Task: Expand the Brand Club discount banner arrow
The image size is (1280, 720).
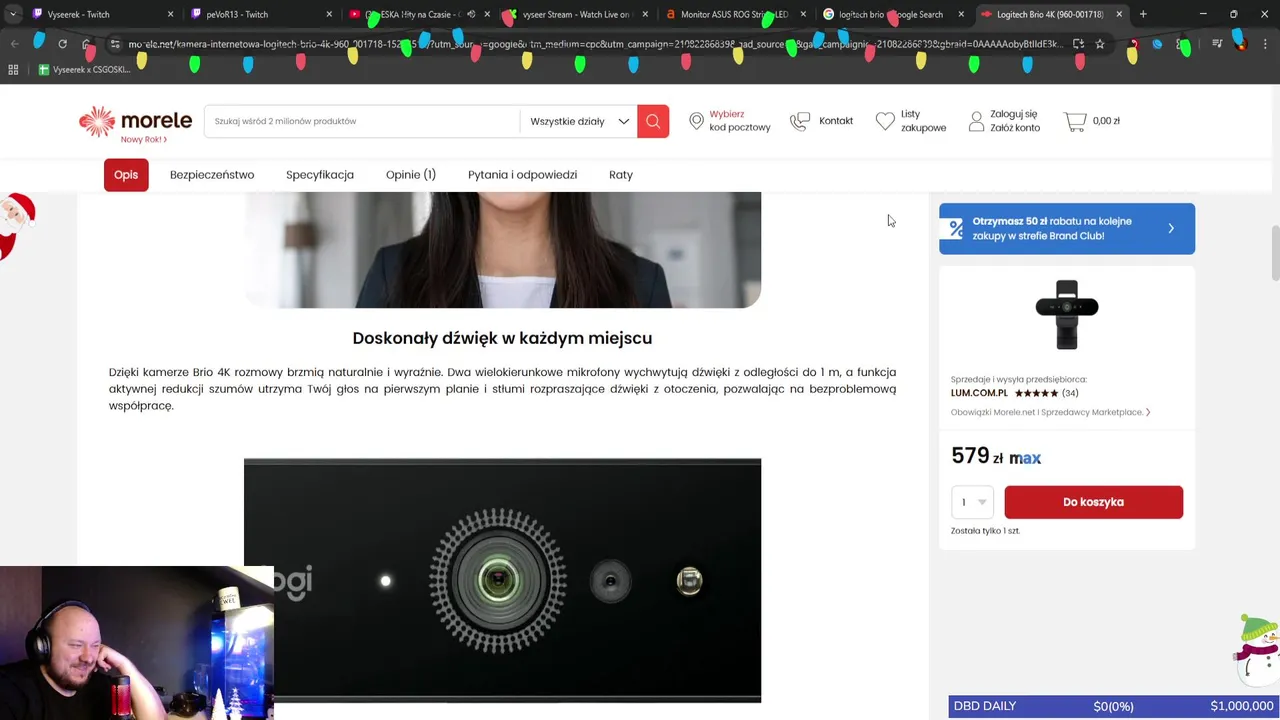Action: (1171, 228)
